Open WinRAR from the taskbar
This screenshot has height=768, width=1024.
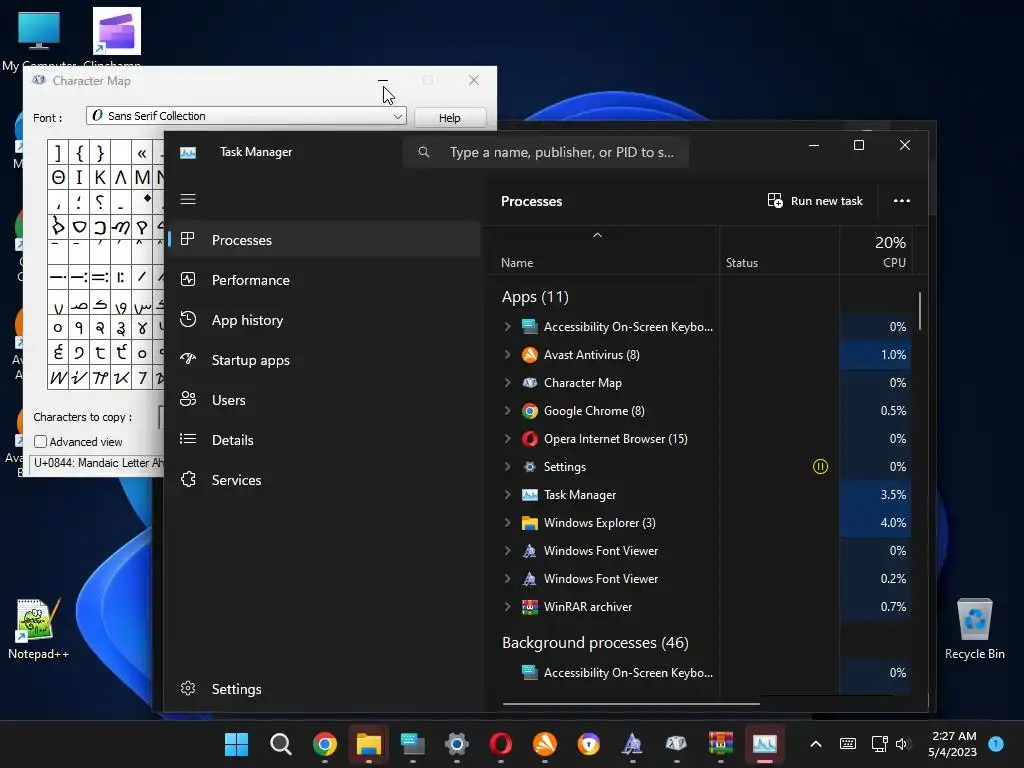(720, 744)
